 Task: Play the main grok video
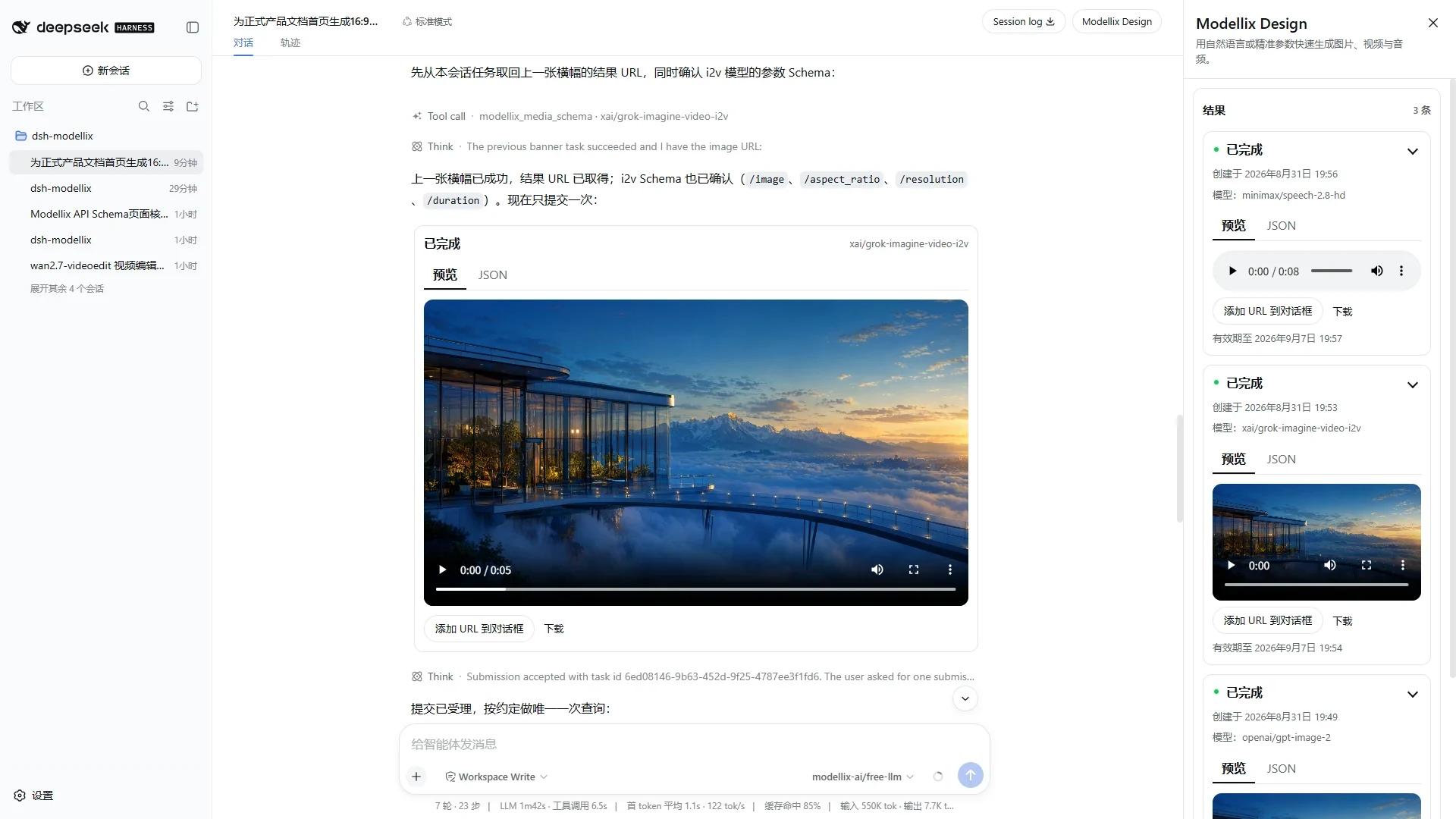click(443, 570)
